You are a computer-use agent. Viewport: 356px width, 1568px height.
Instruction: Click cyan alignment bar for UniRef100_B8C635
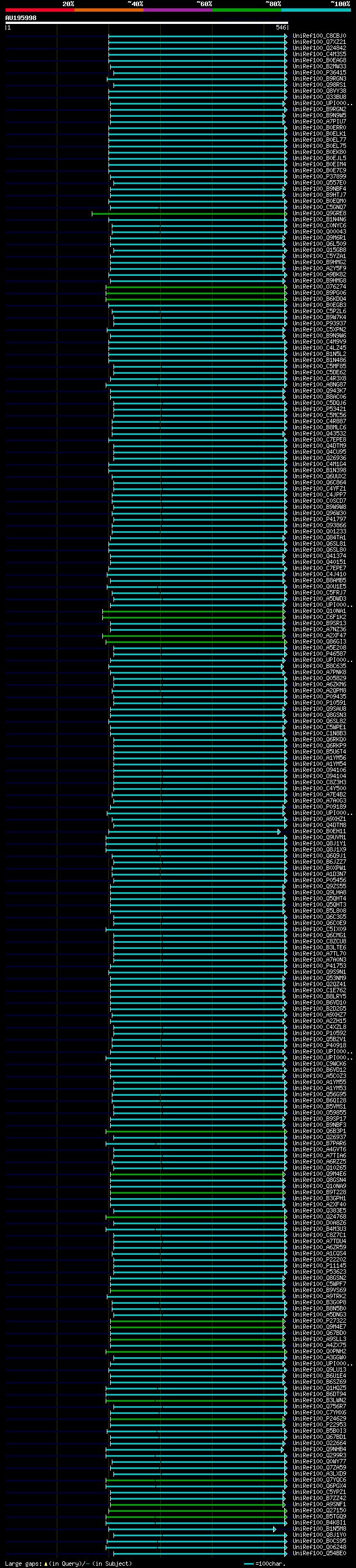point(196,666)
